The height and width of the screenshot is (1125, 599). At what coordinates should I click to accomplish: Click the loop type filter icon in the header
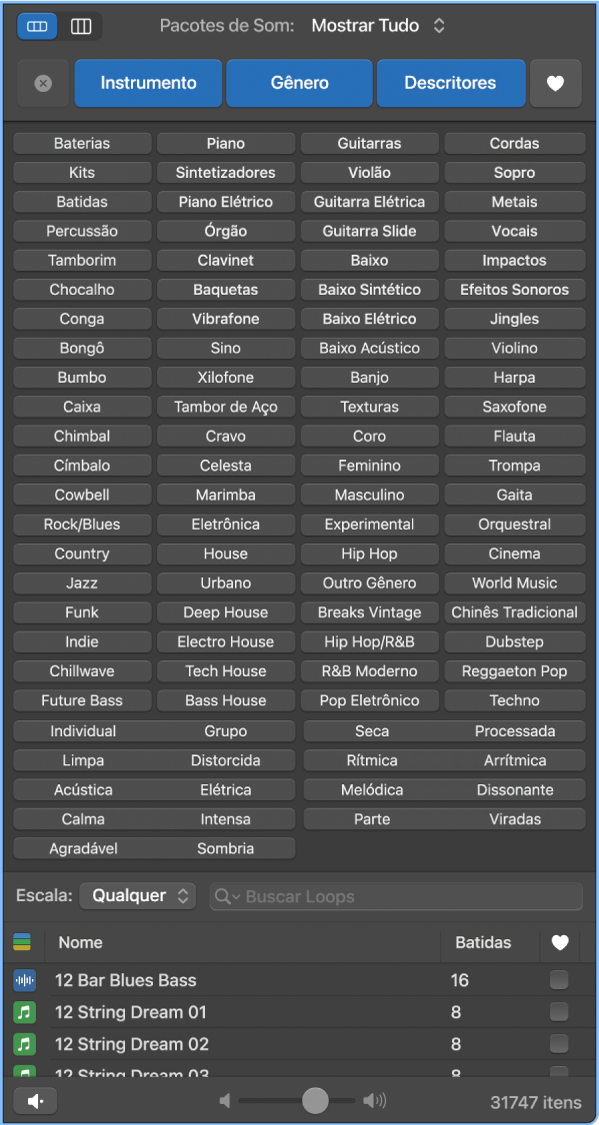pos(22,942)
